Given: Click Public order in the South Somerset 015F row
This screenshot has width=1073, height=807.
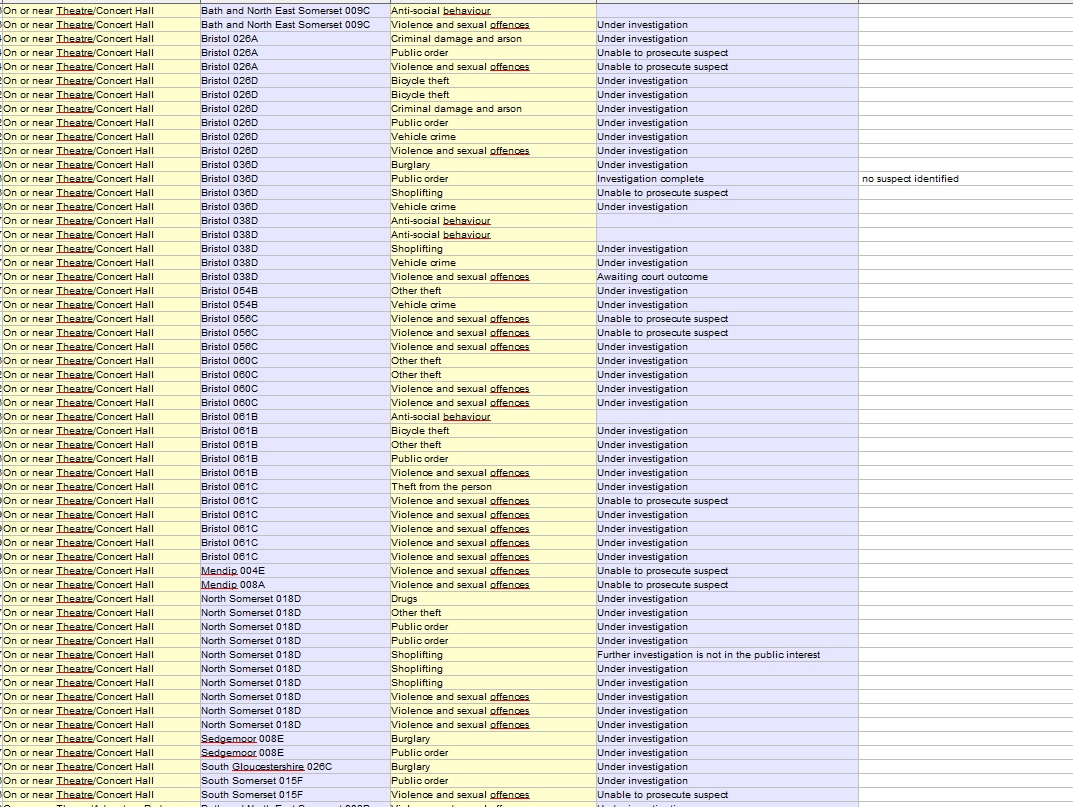Looking at the screenshot, I should pyautogui.click(x=420, y=781).
